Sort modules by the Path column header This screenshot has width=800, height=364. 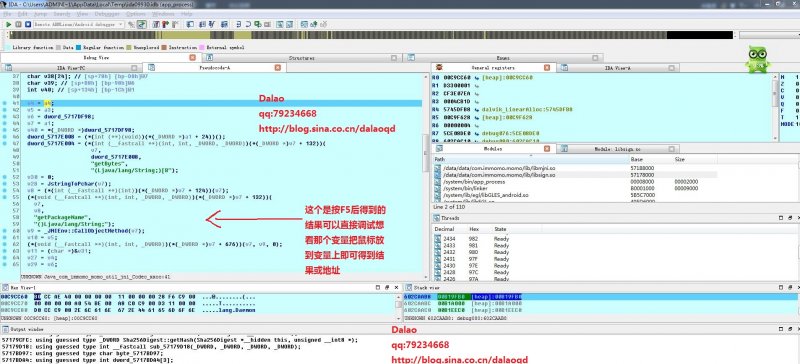531,159
